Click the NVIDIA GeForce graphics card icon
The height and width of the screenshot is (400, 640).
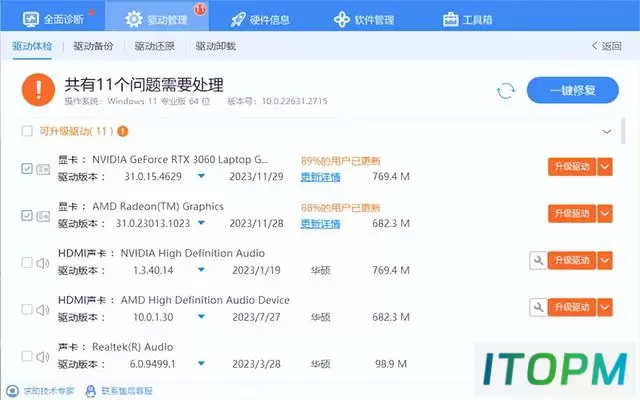43,169
